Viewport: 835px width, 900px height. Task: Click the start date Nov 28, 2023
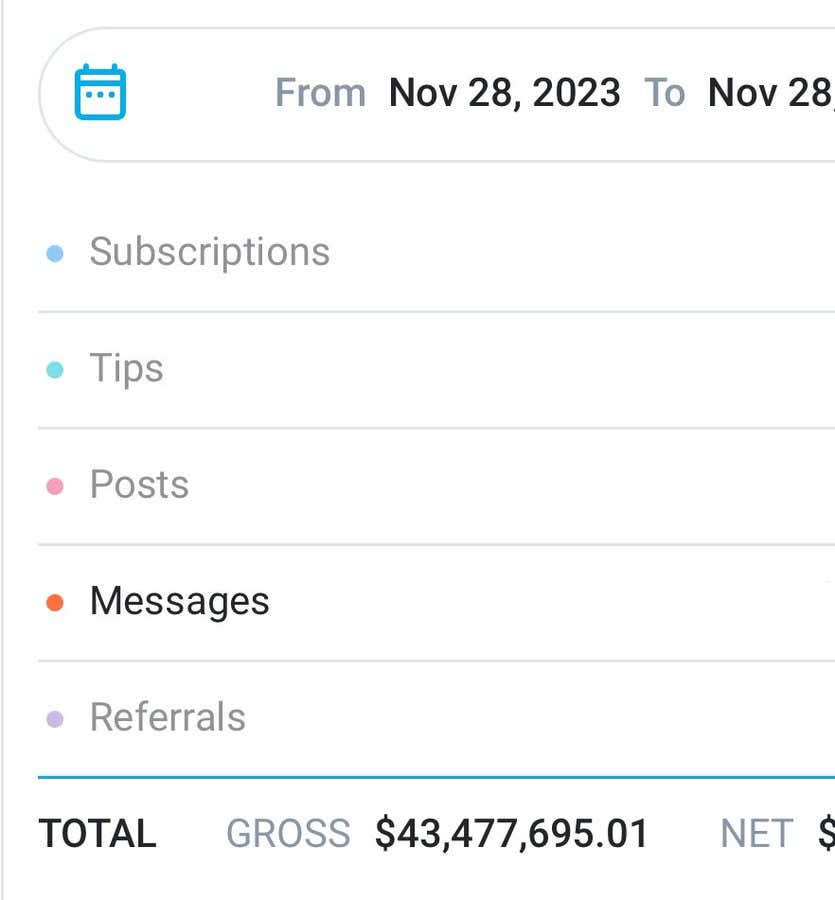(x=502, y=93)
